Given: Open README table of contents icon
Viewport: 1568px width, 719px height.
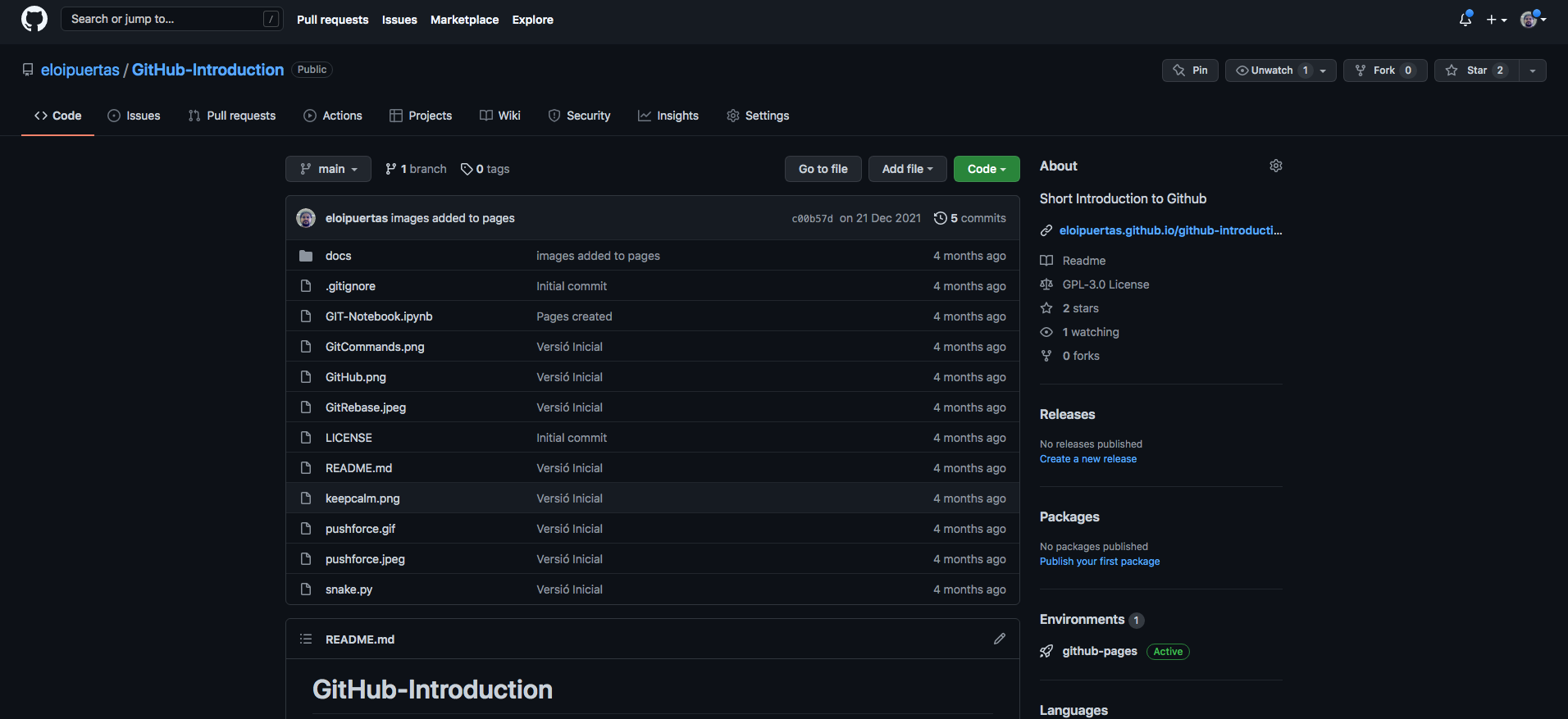Looking at the screenshot, I should [x=306, y=639].
